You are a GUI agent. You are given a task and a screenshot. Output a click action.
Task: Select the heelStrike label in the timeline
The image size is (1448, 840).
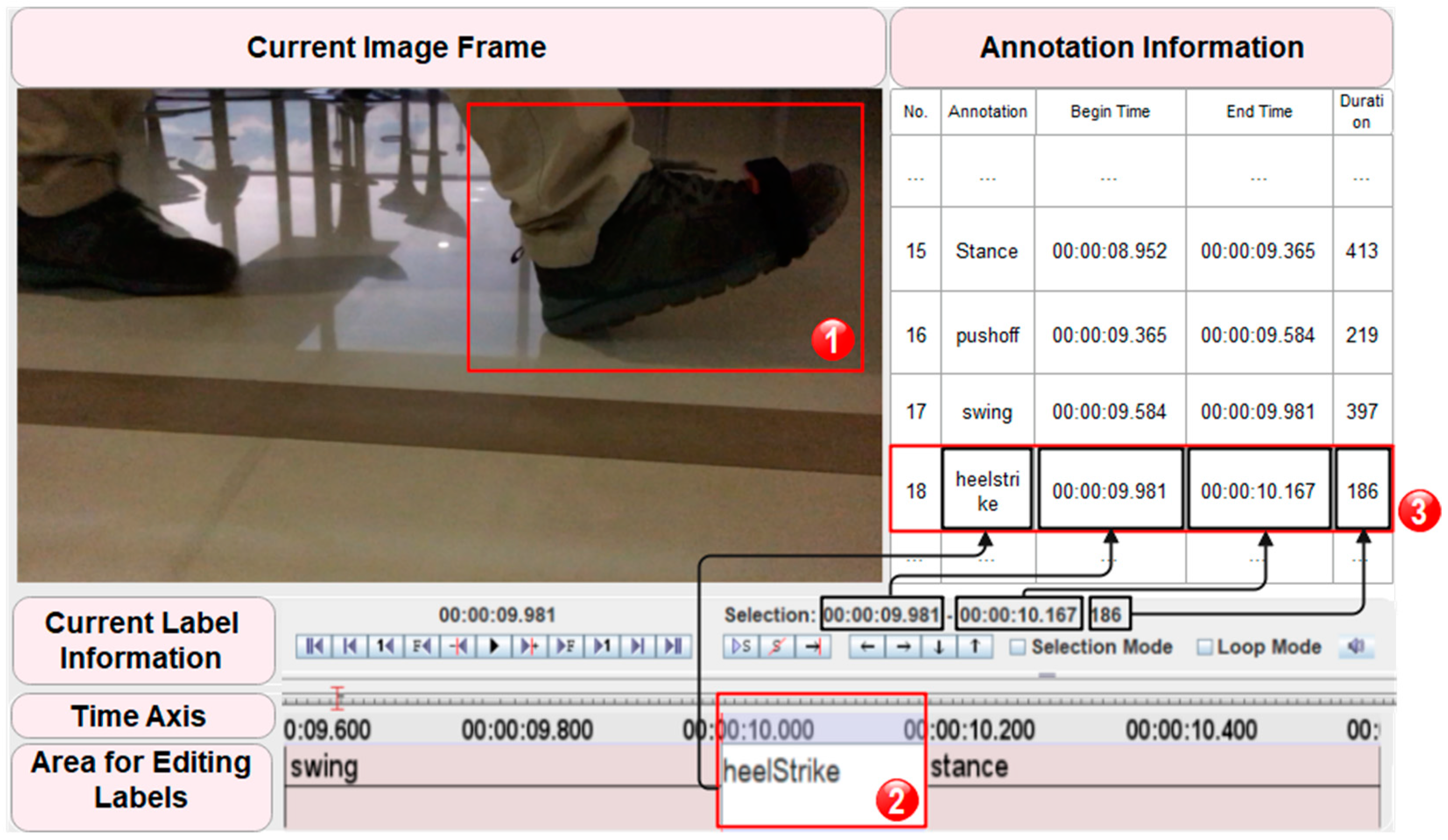point(781,771)
